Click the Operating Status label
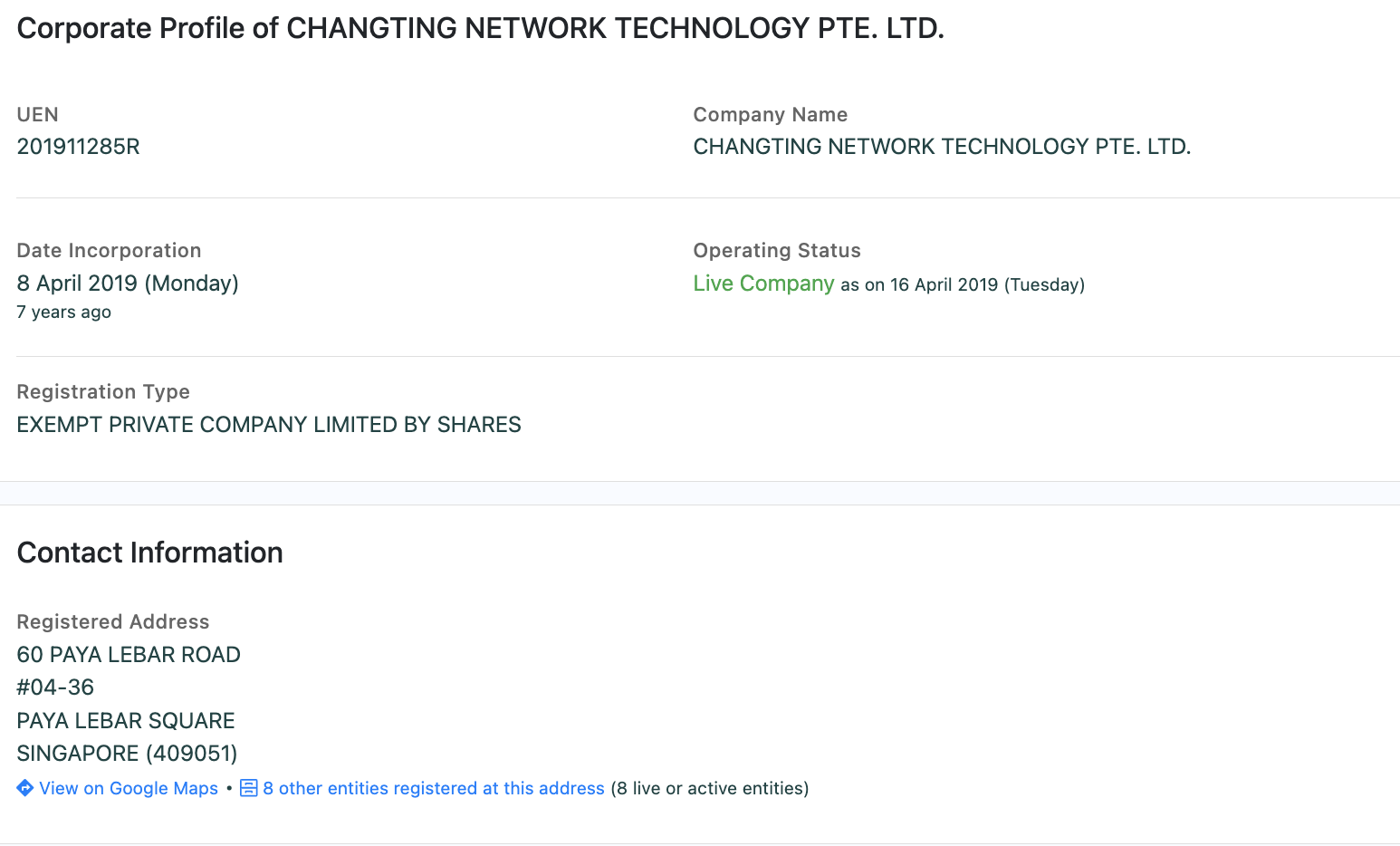This screenshot has height=846, width=1400. pyautogui.click(x=777, y=251)
